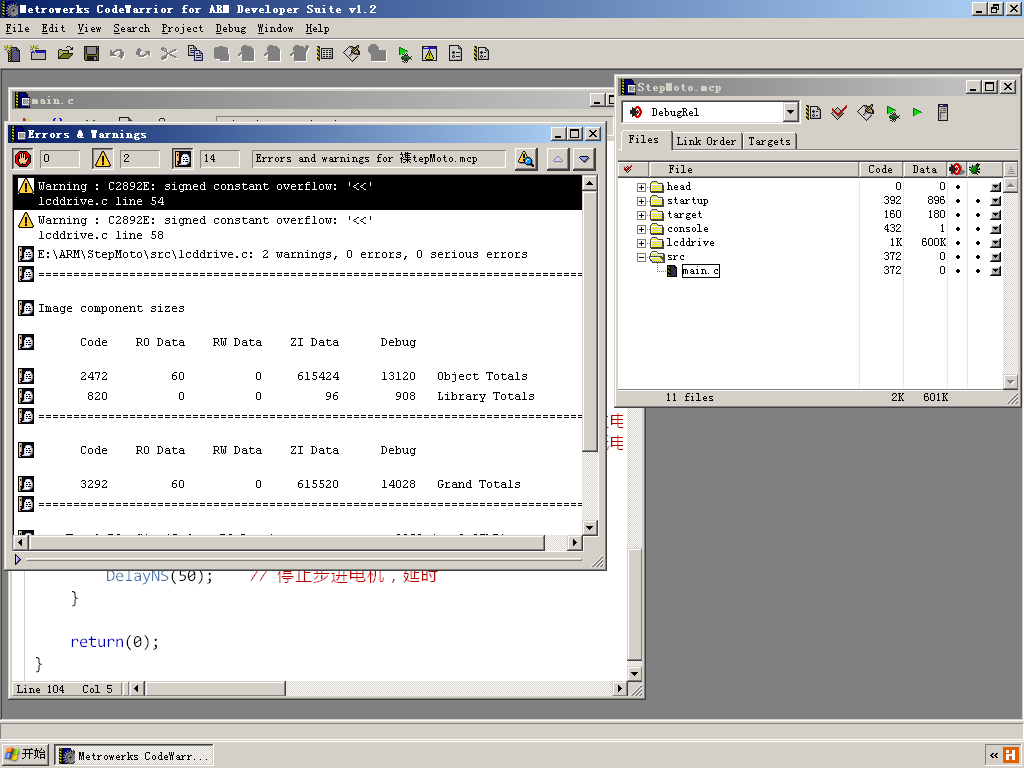The height and width of the screenshot is (768, 1024).
Task: Expand the target folder
Action: tap(641, 216)
